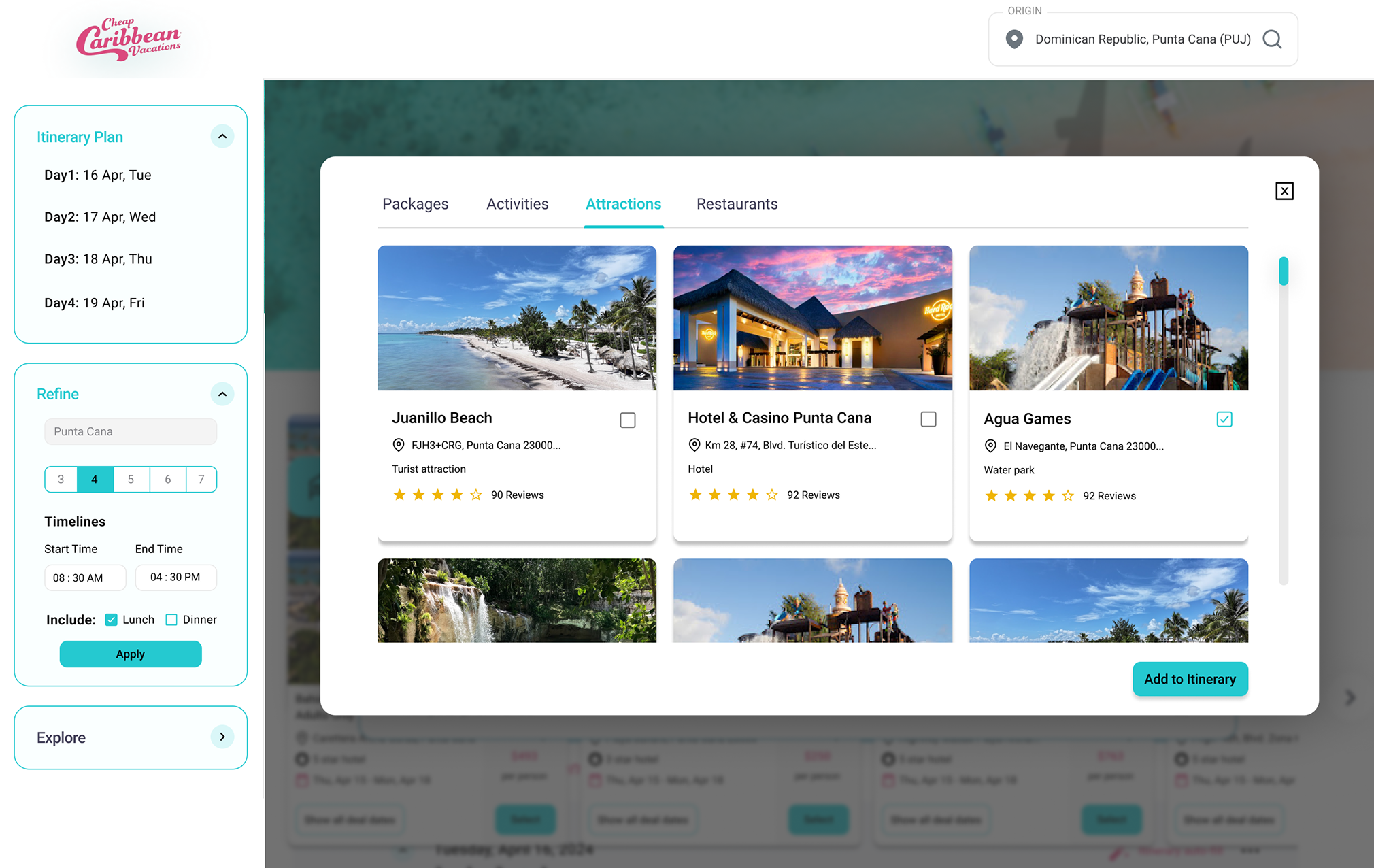Click the star rating of Hotel & Casino
1374x868 pixels.
point(733,495)
